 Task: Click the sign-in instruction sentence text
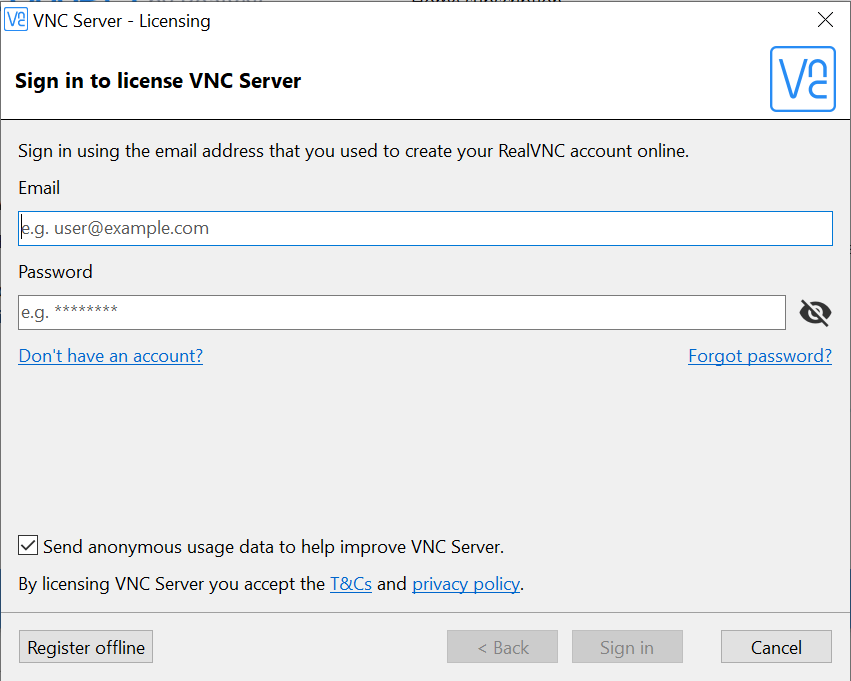point(353,151)
